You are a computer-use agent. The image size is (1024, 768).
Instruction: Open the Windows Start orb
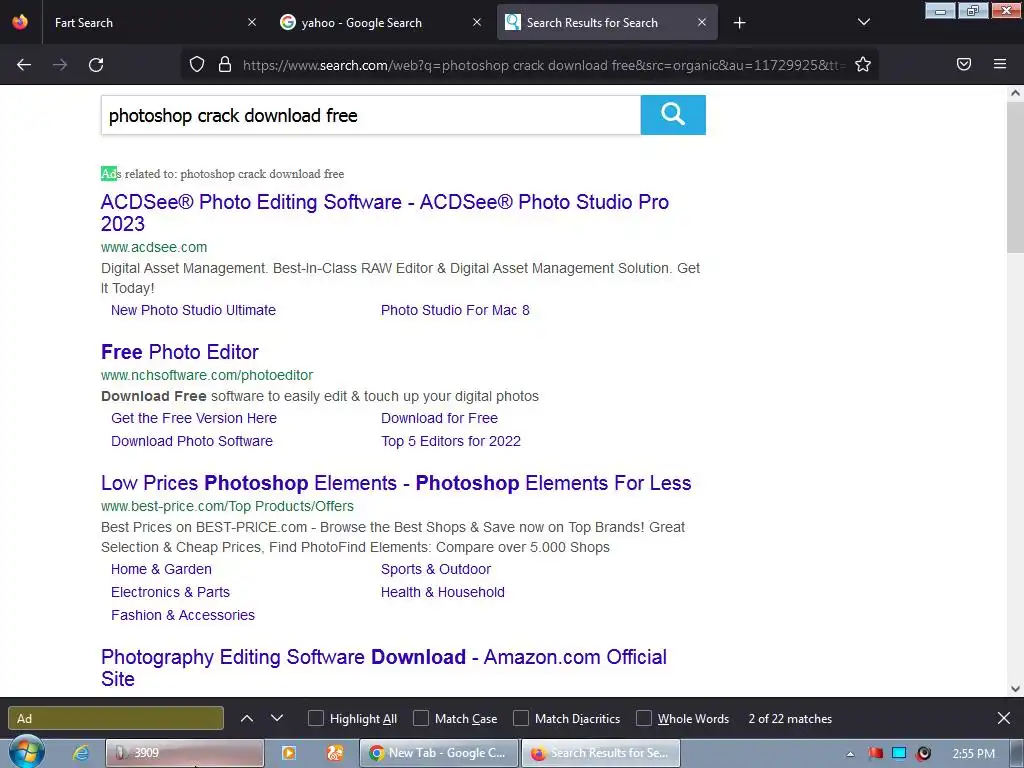click(x=26, y=752)
